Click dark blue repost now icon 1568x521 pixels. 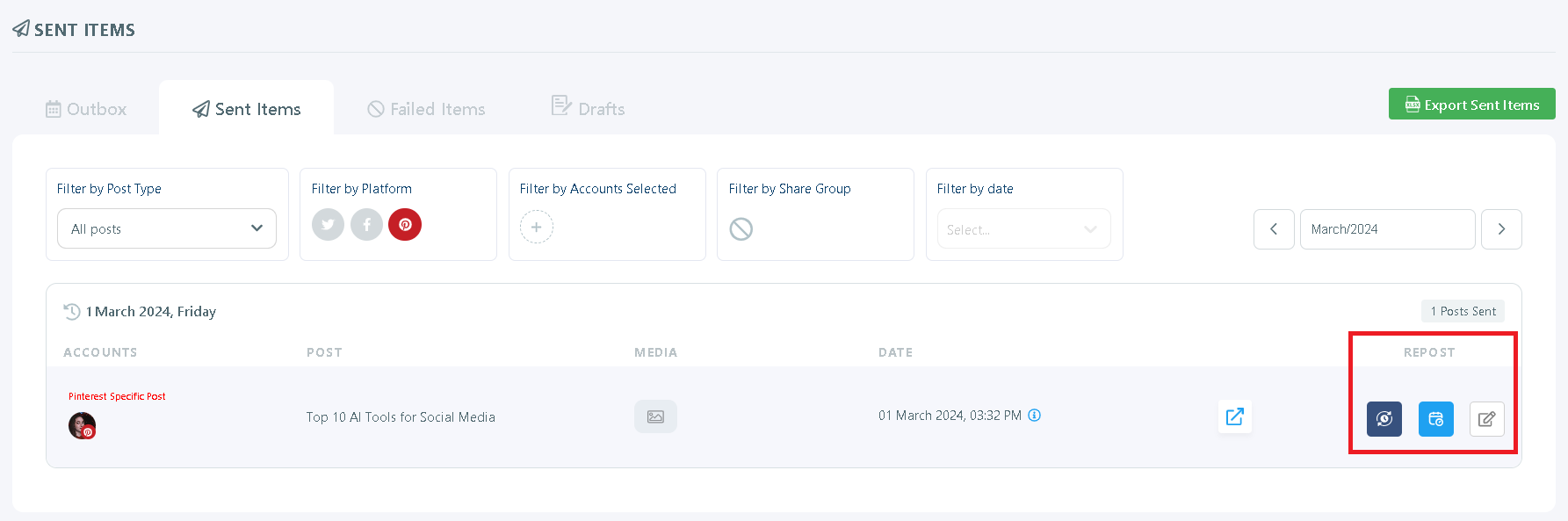pyautogui.click(x=1384, y=419)
